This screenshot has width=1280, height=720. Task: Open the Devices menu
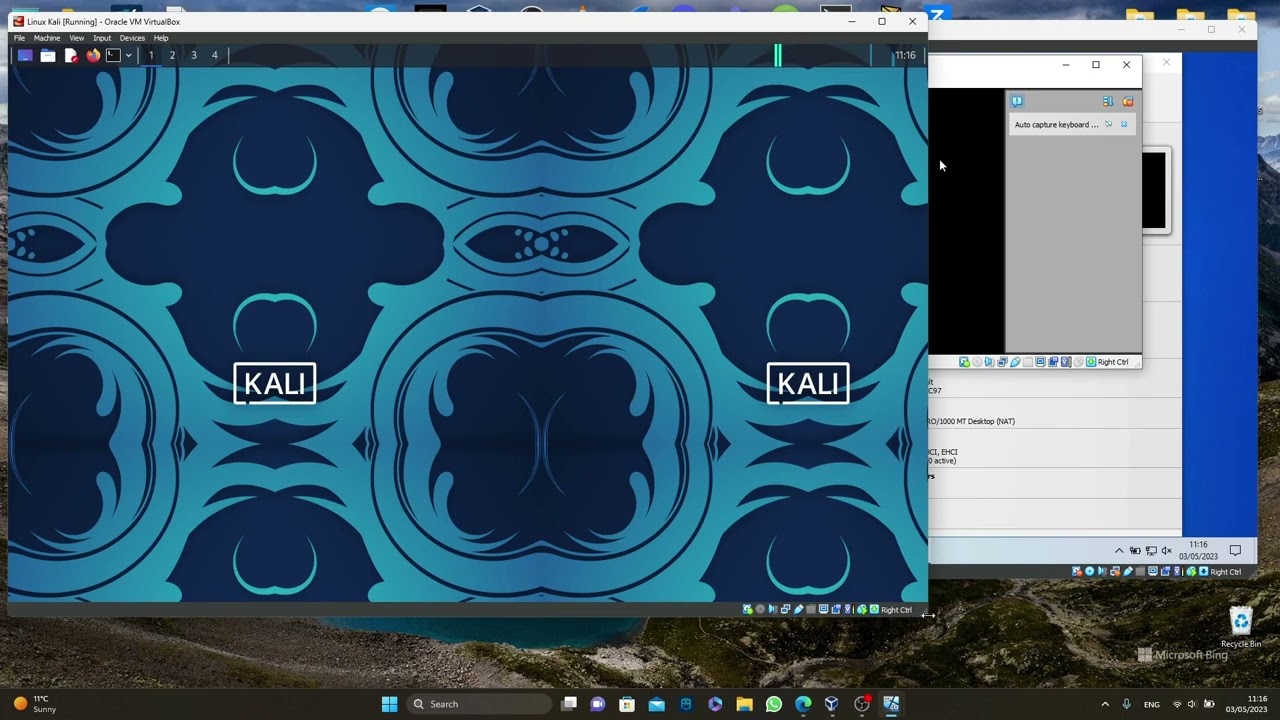click(x=132, y=38)
